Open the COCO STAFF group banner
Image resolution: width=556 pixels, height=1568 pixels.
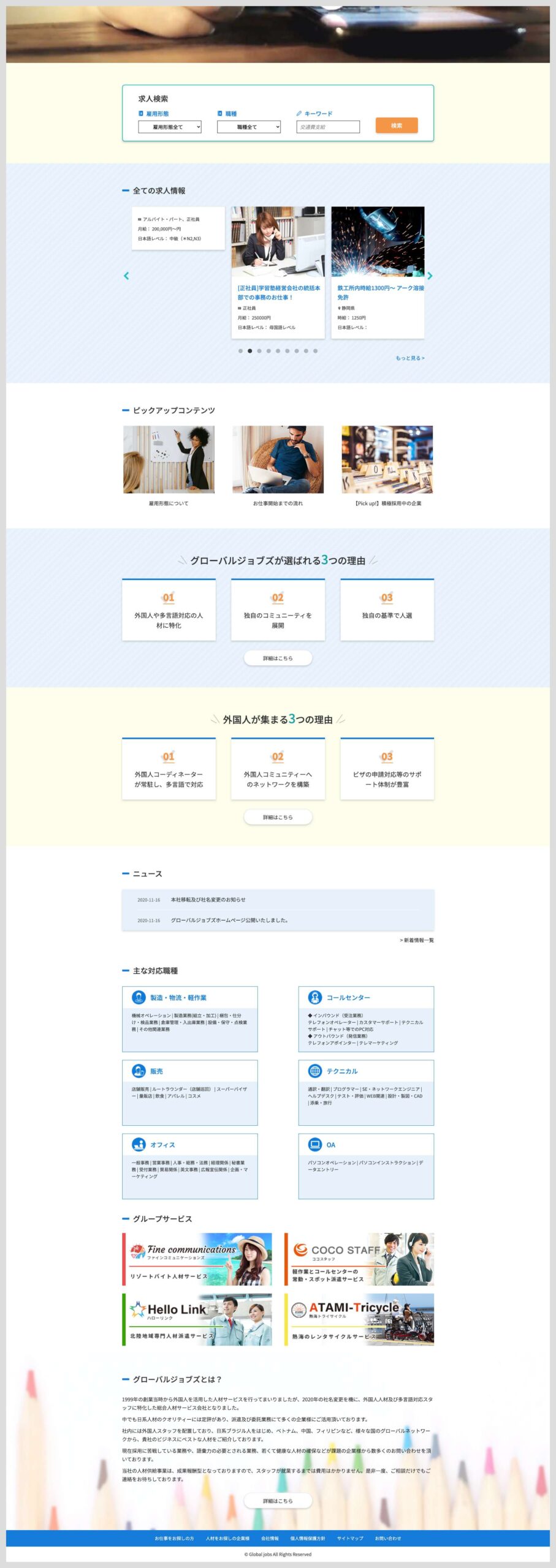click(x=359, y=1259)
